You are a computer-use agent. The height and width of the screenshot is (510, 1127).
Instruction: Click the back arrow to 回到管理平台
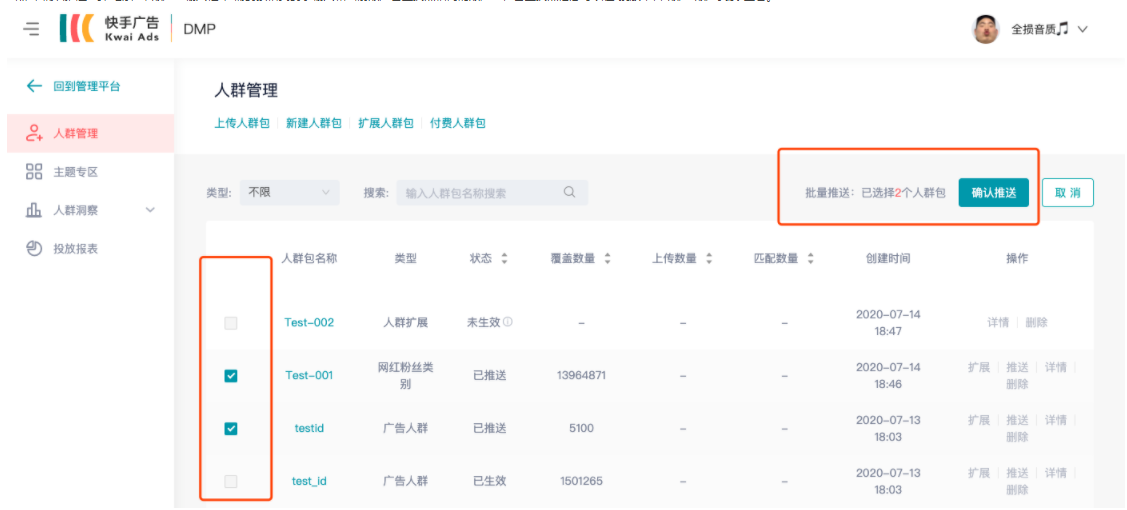[34, 87]
